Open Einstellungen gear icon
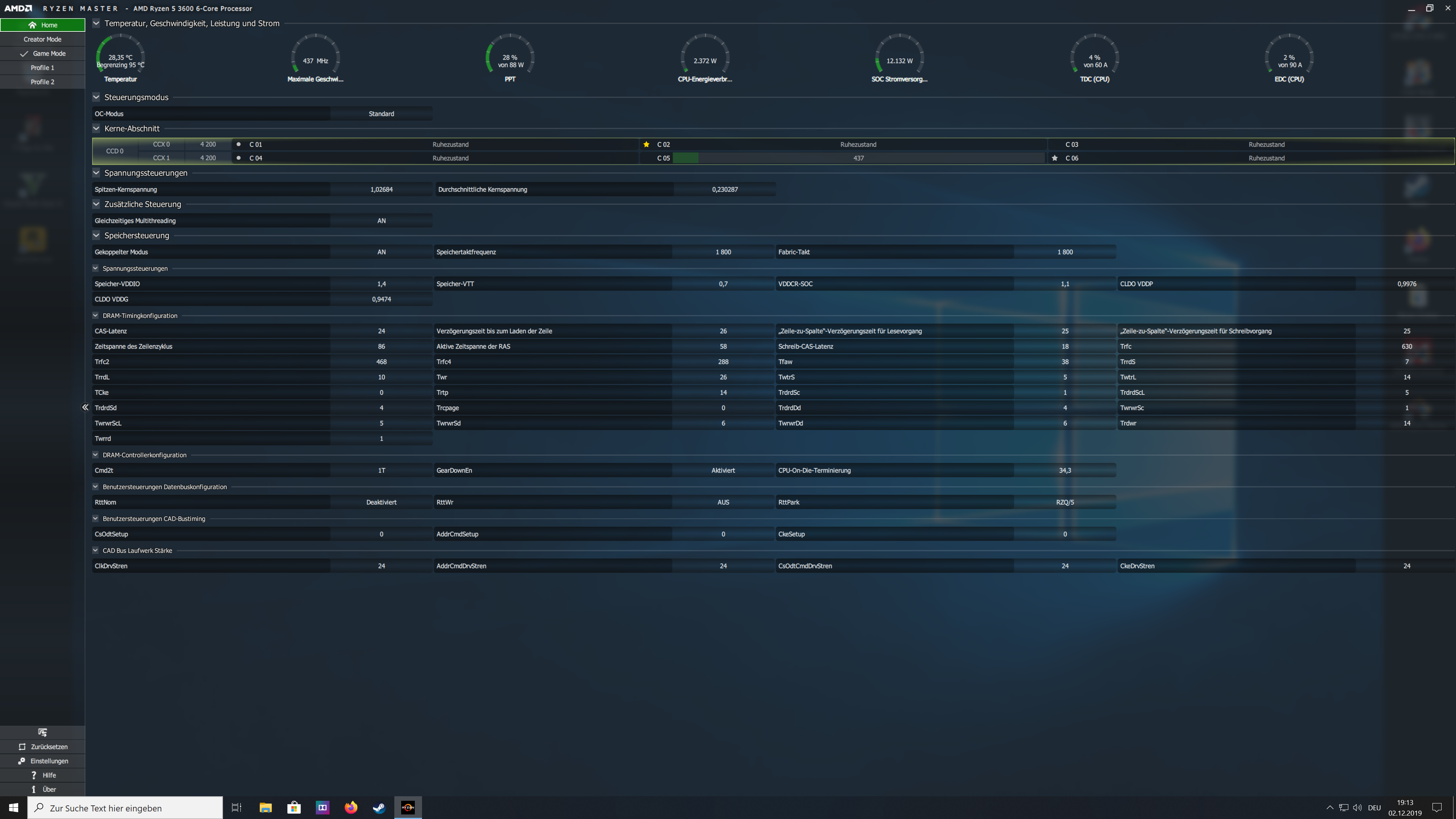The image size is (1456, 819). click(x=22, y=761)
